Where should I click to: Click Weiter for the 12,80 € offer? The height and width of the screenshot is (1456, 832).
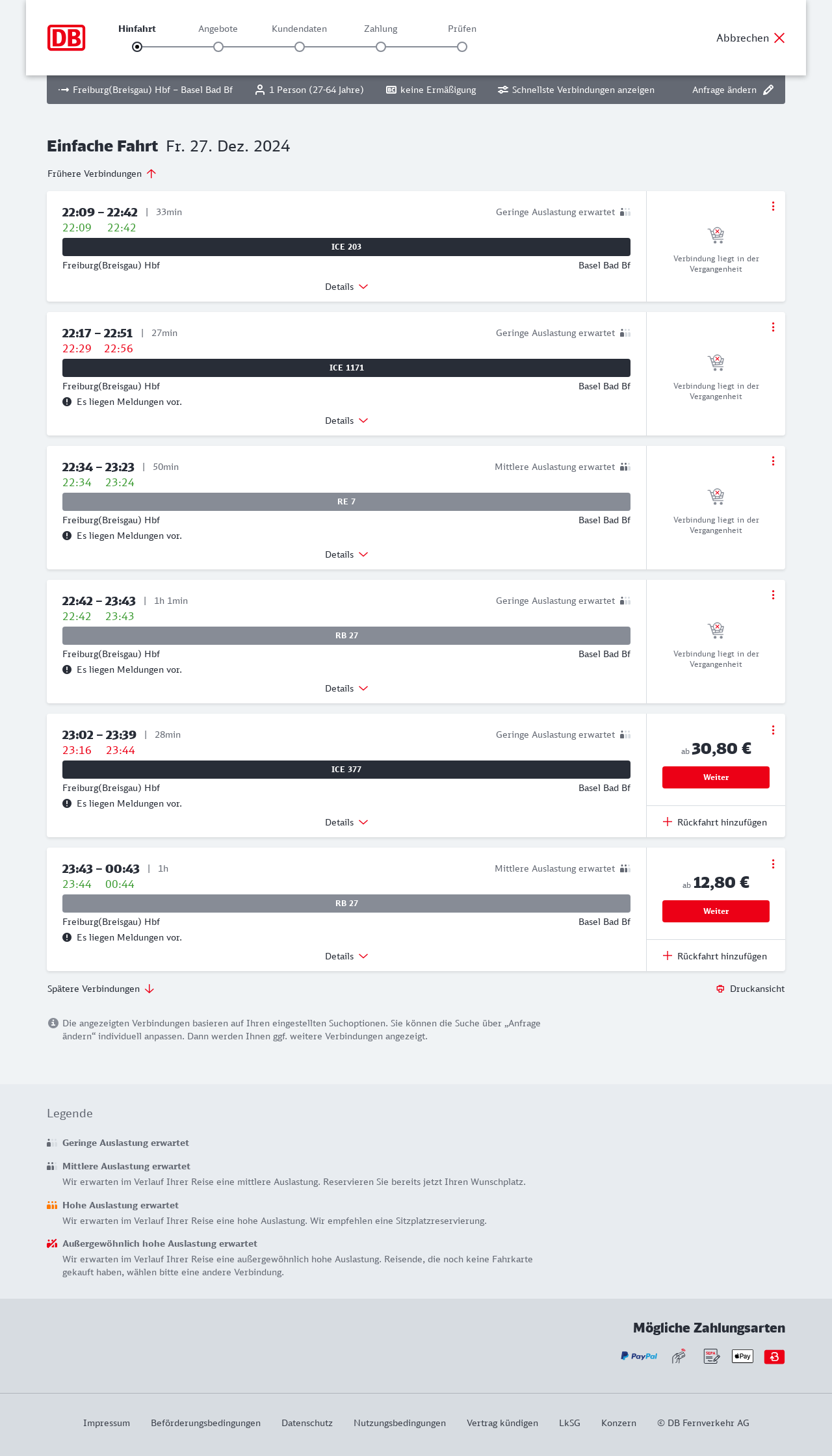[x=716, y=911]
